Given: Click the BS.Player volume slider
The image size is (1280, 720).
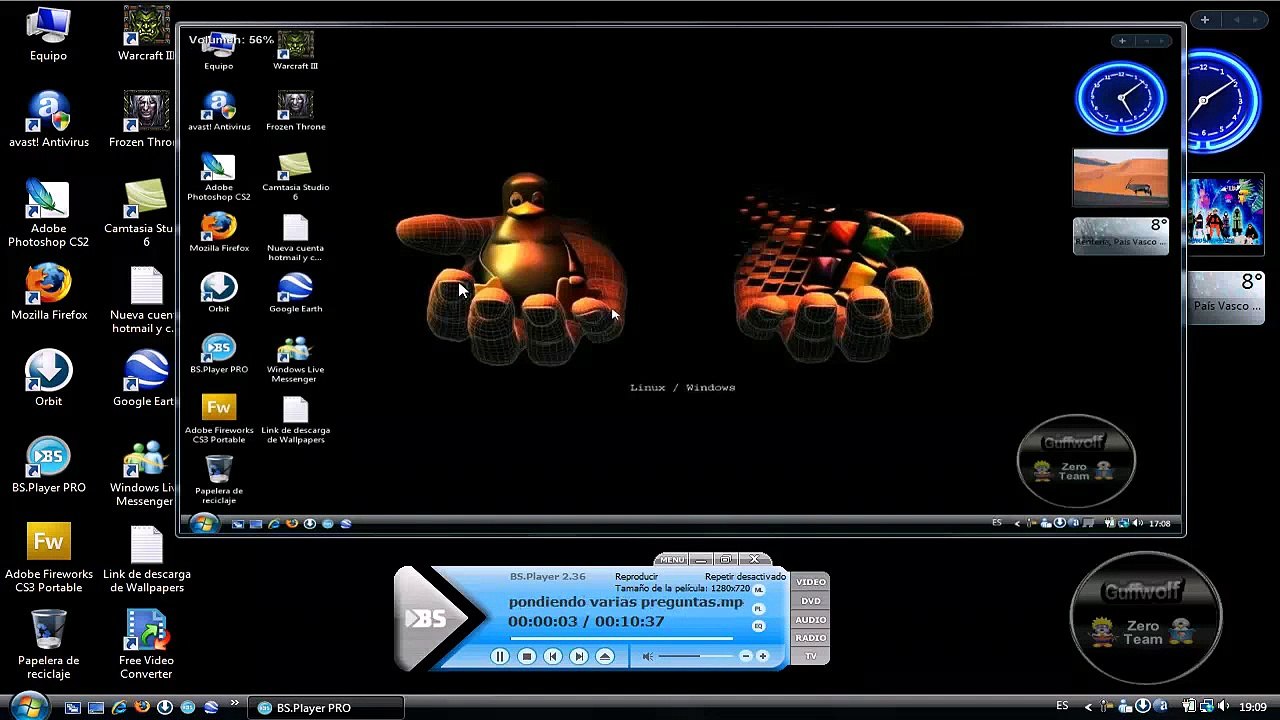Looking at the screenshot, I should pos(696,656).
